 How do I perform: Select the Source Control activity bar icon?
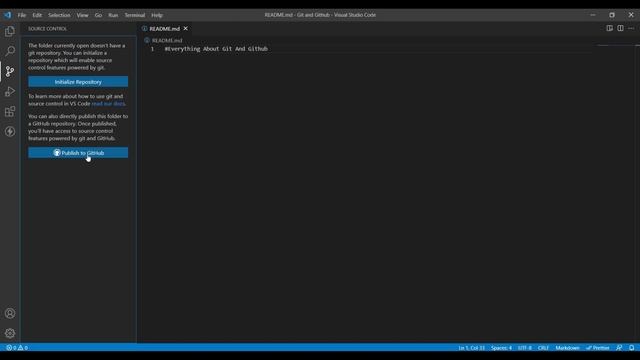(x=10, y=71)
